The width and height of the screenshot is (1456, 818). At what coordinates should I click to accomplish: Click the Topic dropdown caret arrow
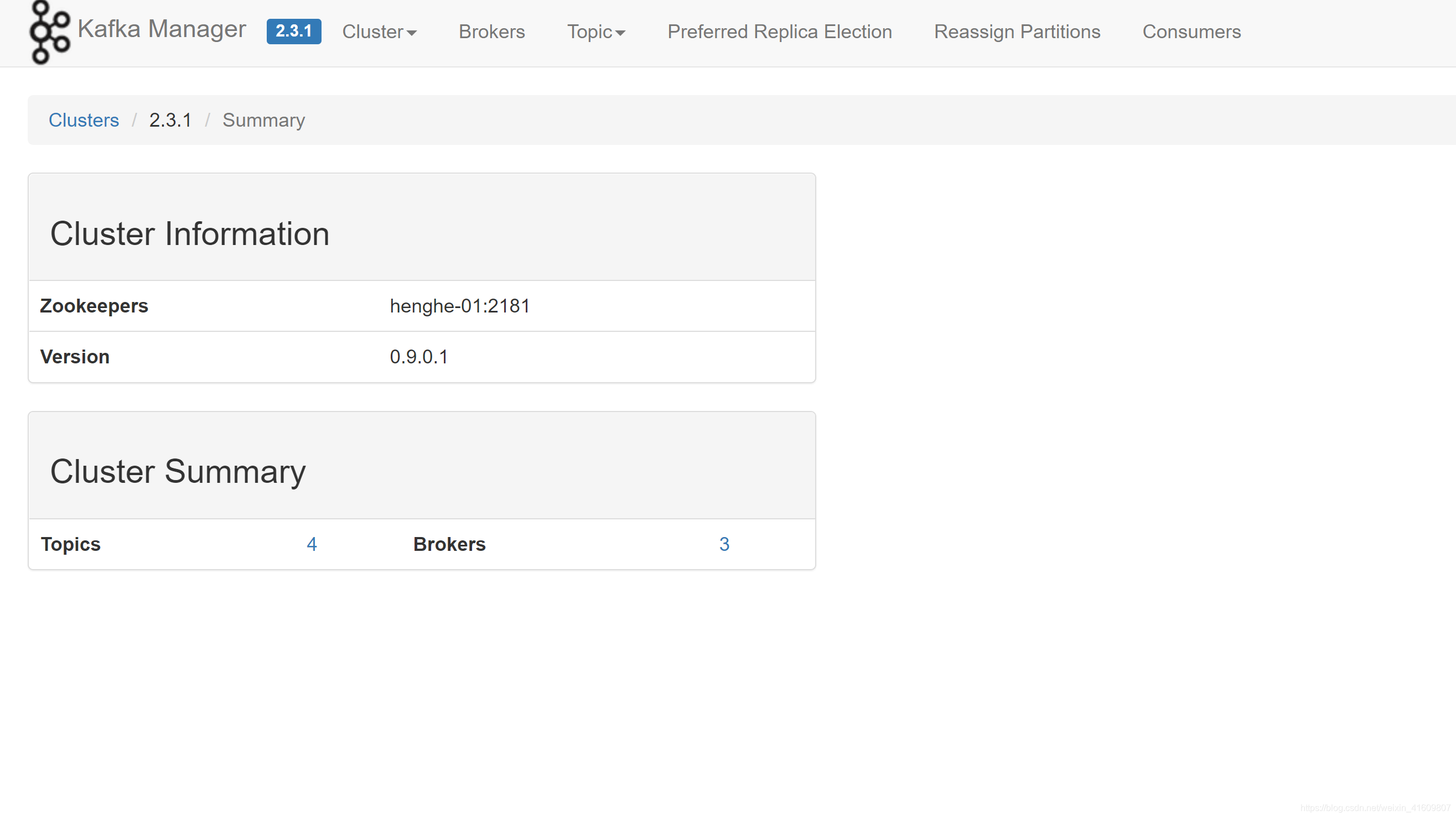(x=620, y=33)
